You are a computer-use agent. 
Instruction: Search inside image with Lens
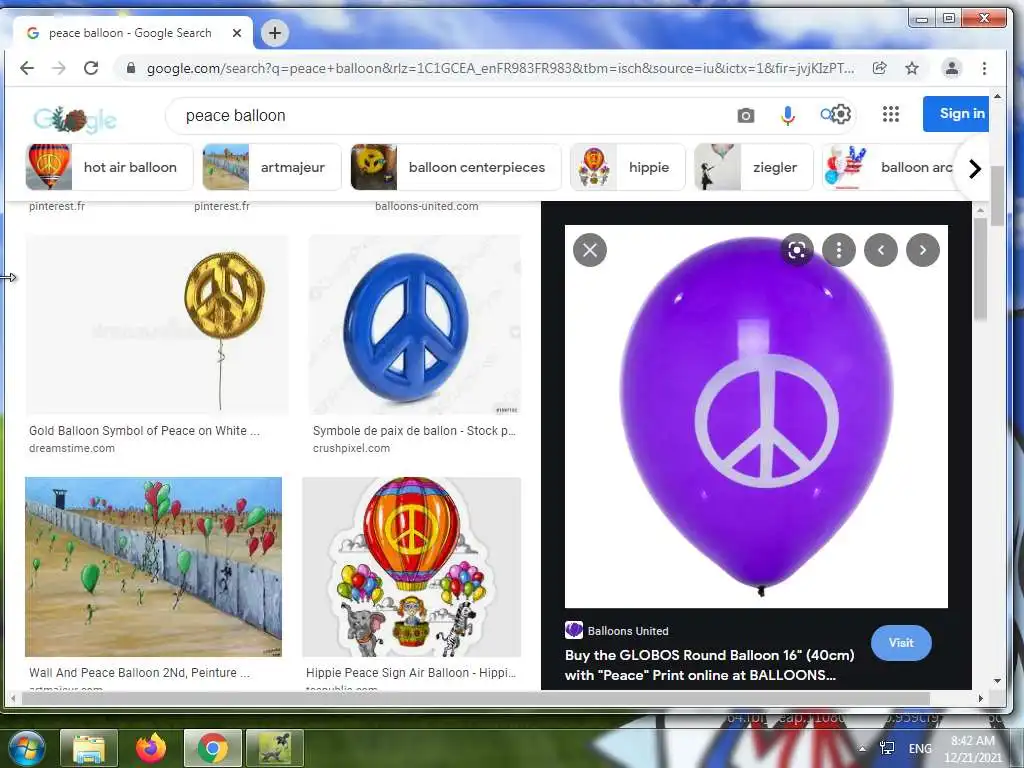click(x=797, y=250)
